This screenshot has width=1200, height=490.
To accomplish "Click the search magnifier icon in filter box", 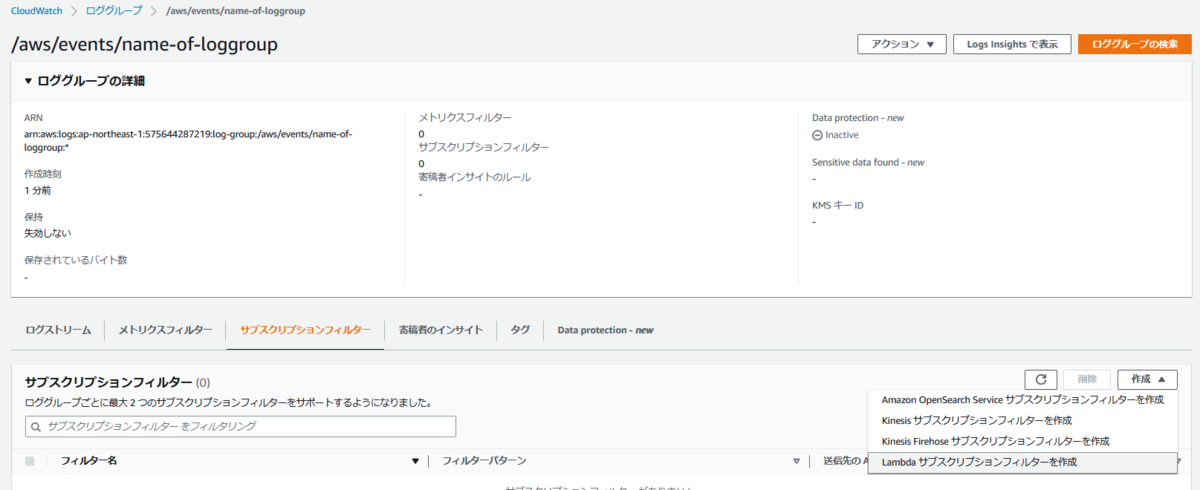I will pyautogui.click(x=38, y=426).
